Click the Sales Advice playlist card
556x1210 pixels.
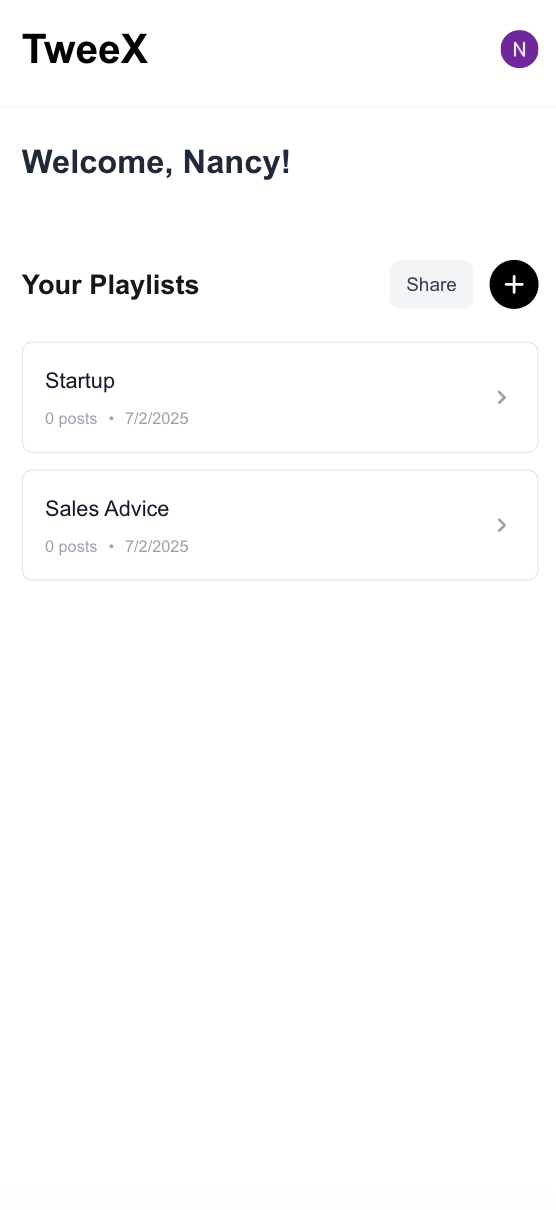click(x=280, y=525)
